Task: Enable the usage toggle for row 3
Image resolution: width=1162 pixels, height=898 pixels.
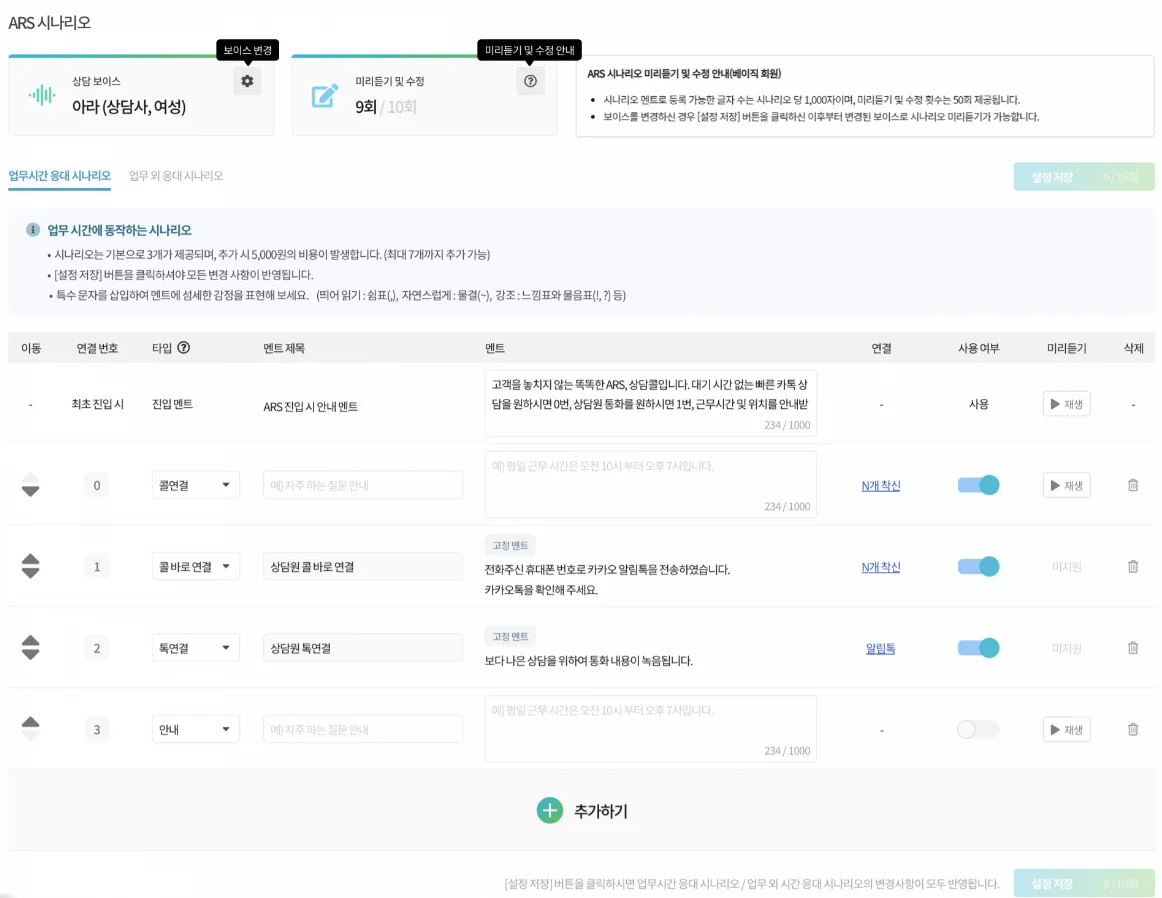Action: (978, 730)
